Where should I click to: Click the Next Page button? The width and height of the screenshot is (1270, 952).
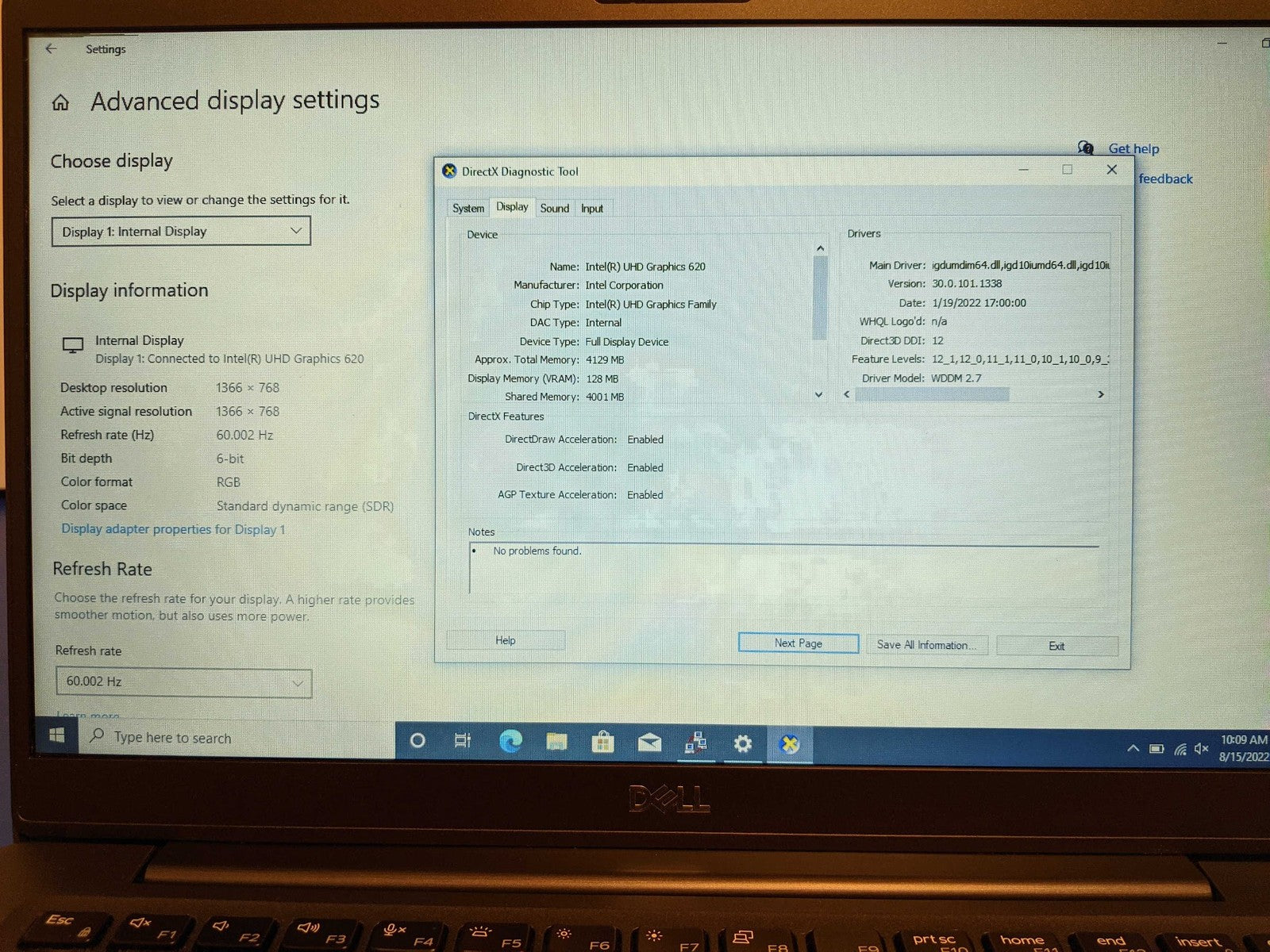tap(799, 643)
